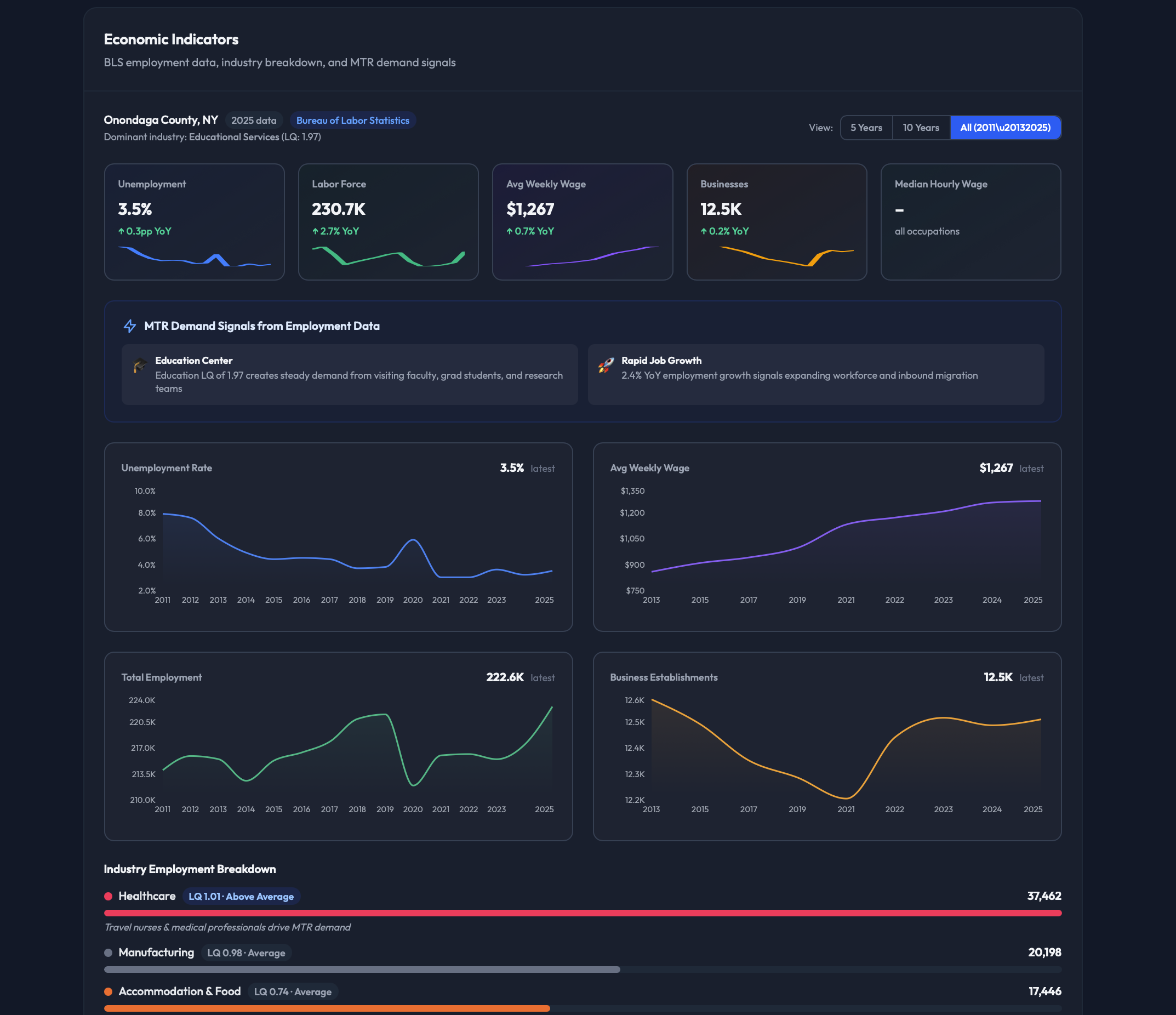Click the red Healthcare industry dot
1176x1015 pixels.
tap(108, 896)
